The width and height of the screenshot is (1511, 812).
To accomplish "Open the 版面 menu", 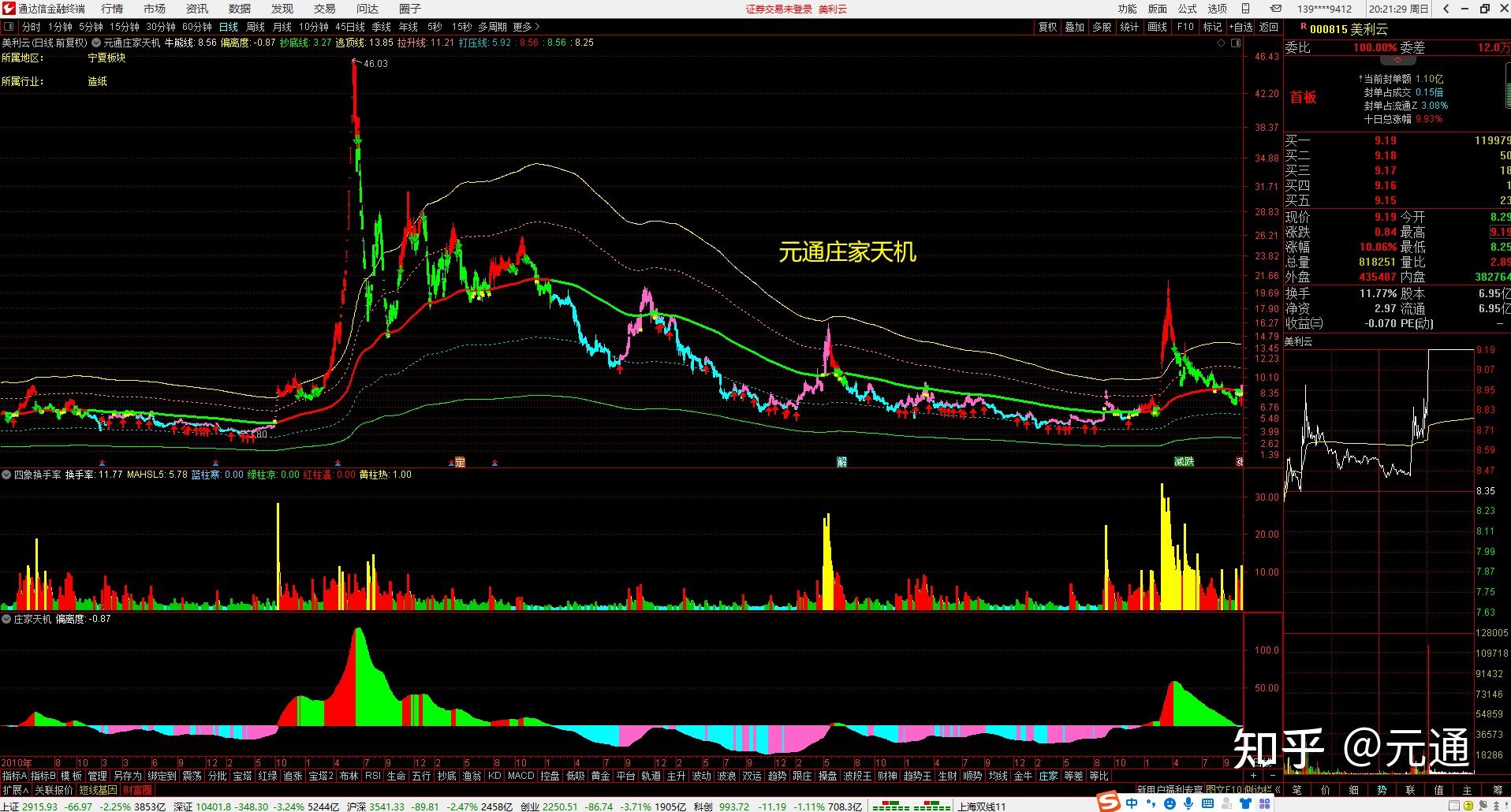I will click(1158, 9).
